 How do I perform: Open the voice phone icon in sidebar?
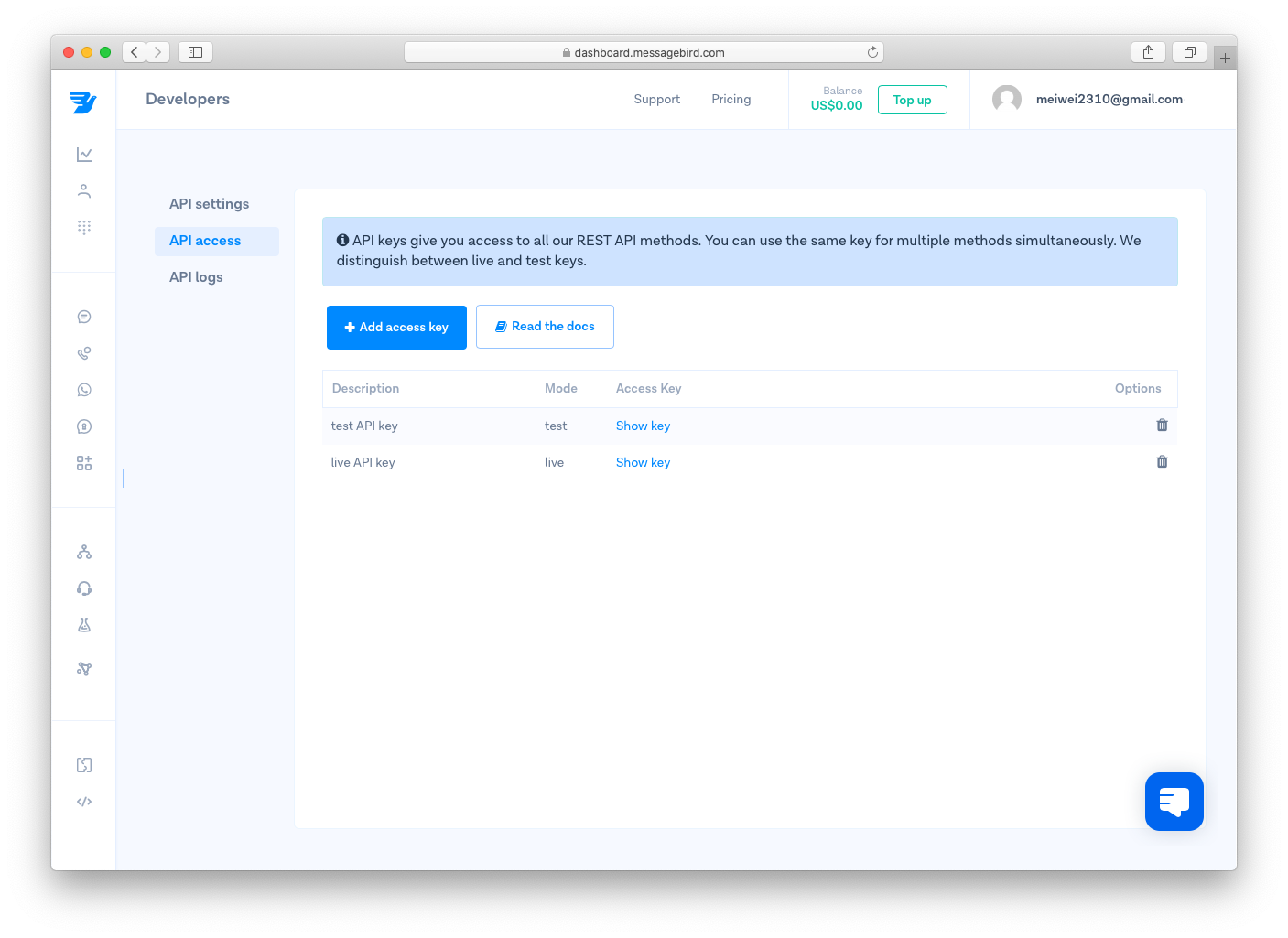(84, 353)
